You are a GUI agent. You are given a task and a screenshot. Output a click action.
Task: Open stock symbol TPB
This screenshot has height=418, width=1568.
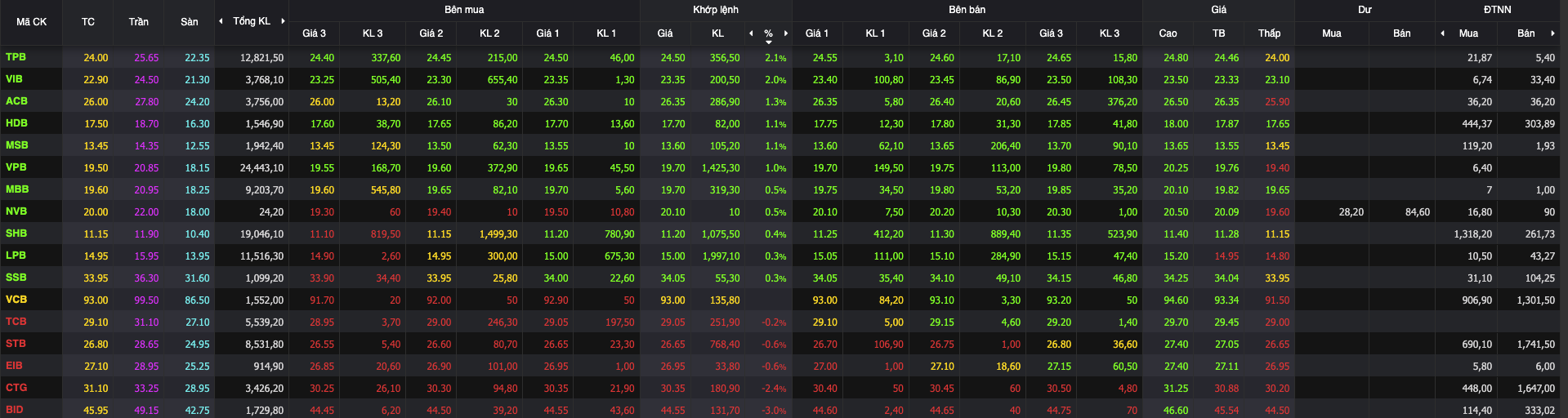pos(16,57)
